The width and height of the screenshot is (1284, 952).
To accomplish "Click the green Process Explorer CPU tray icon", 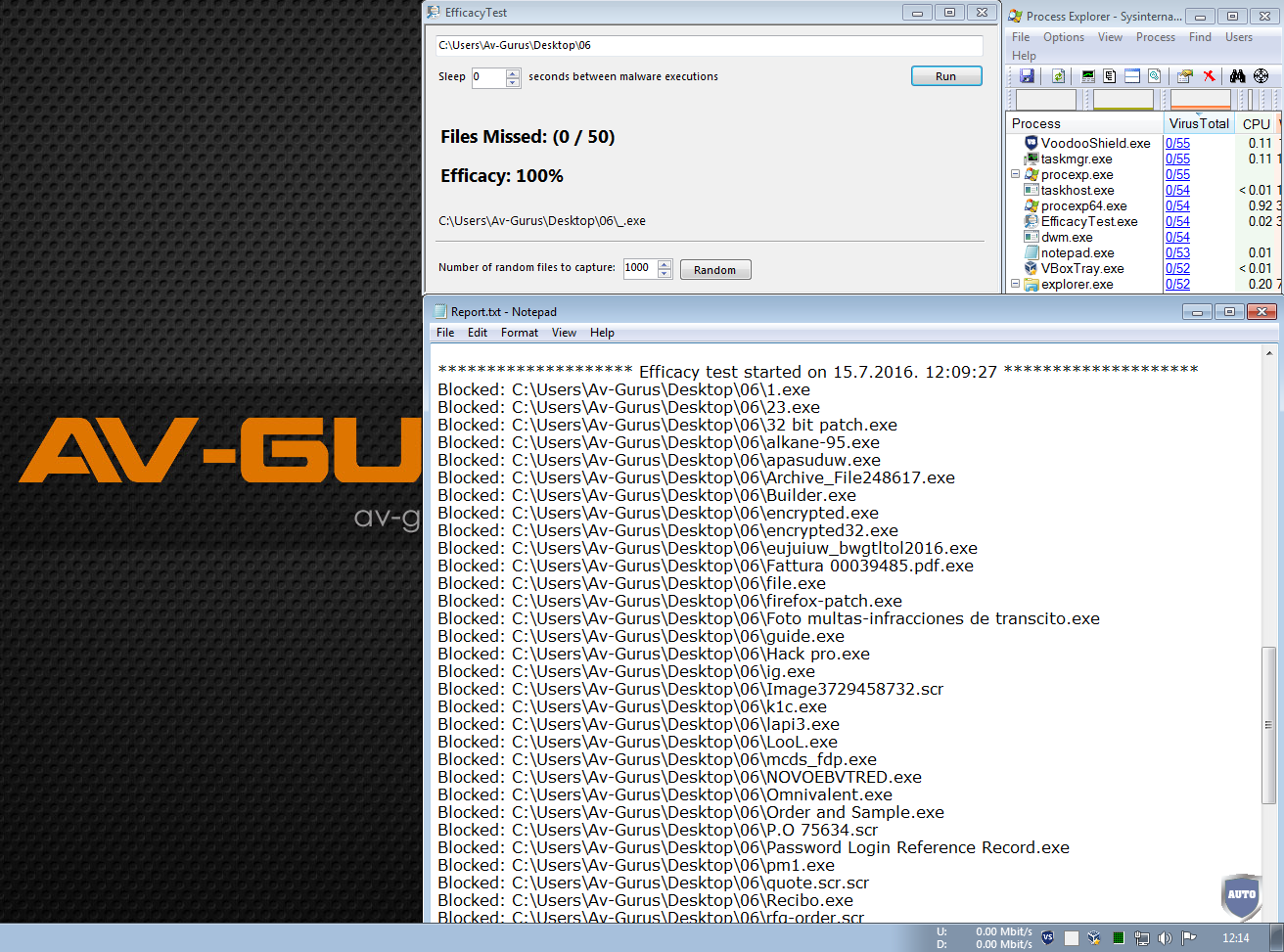I will (x=1119, y=937).
